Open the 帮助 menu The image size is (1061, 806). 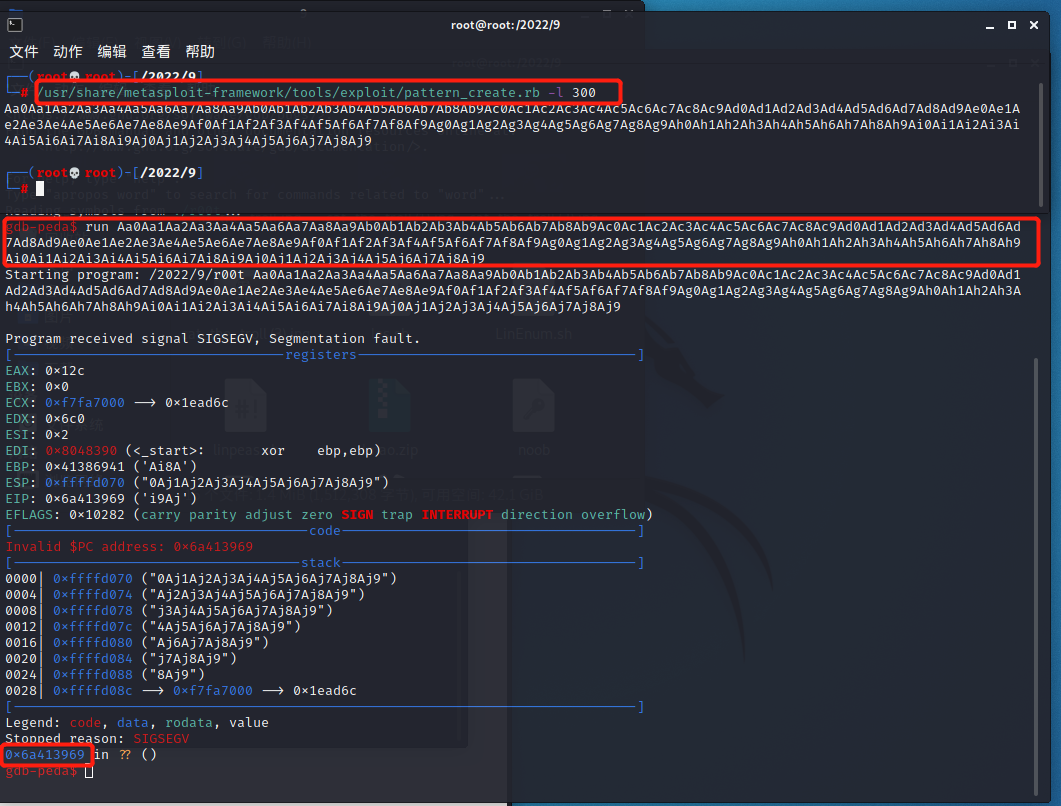(x=200, y=51)
